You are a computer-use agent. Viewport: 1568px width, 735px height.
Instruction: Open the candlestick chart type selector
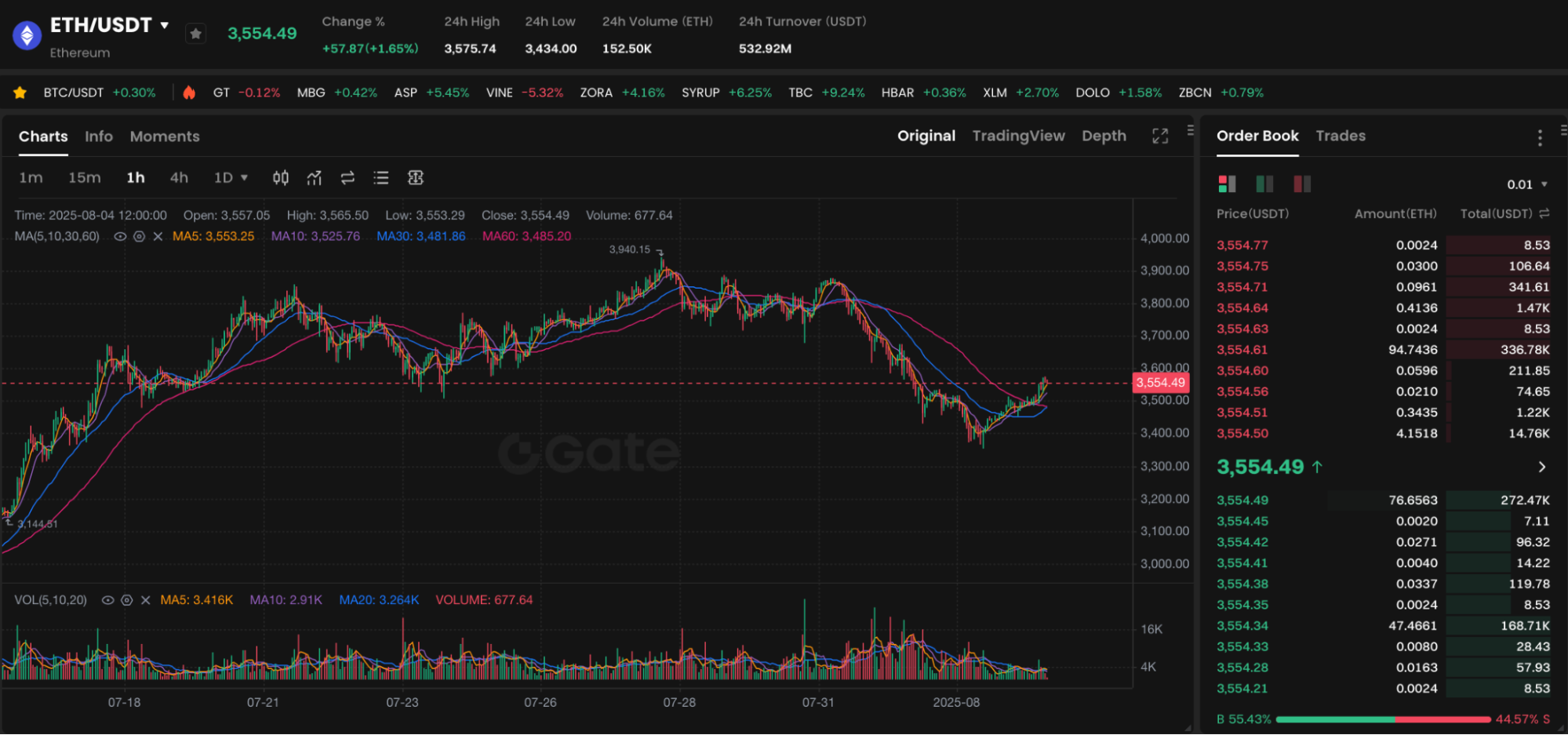(280, 178)
